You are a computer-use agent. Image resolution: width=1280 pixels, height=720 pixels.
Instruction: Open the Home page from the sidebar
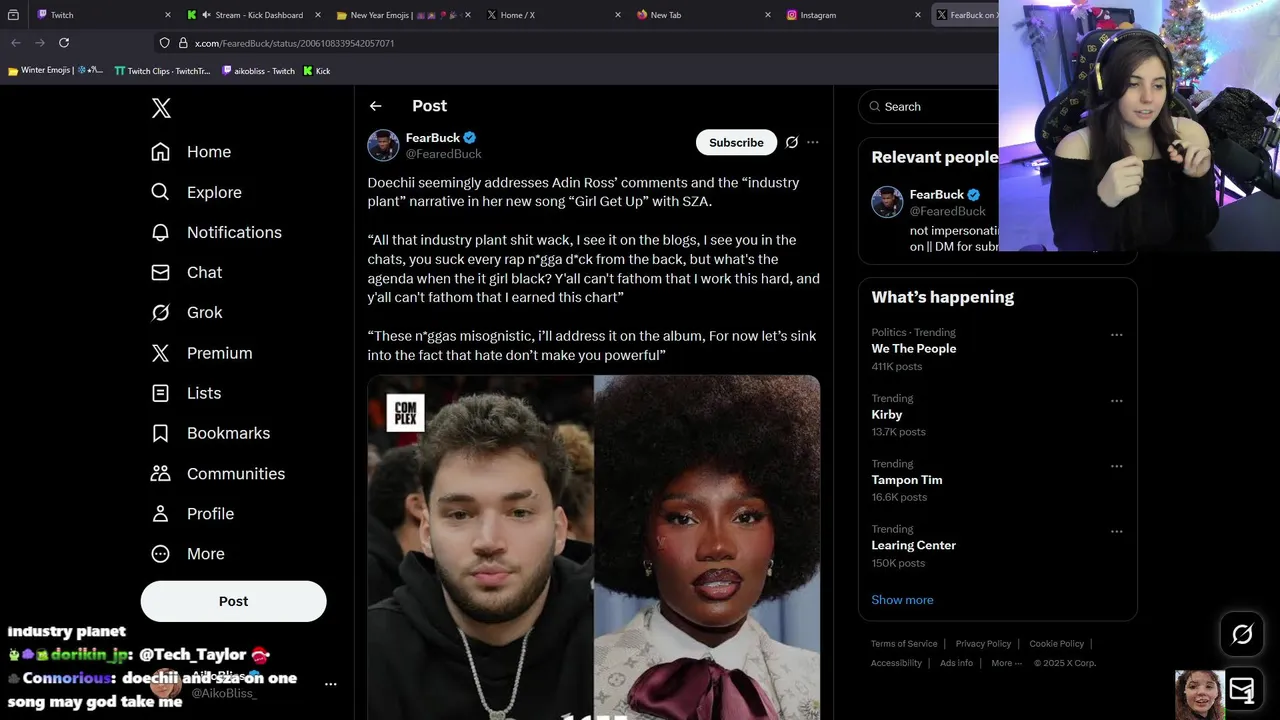(x=190, y=152)
